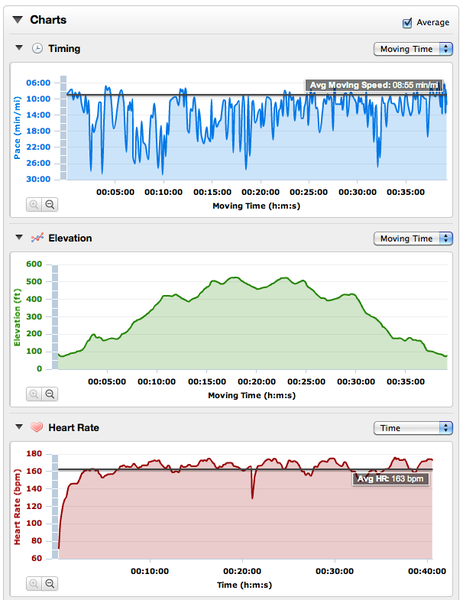The width and height of the screenshot is (463, 600).
Task: Click the Timing clock icon
Action: (37, 49)
